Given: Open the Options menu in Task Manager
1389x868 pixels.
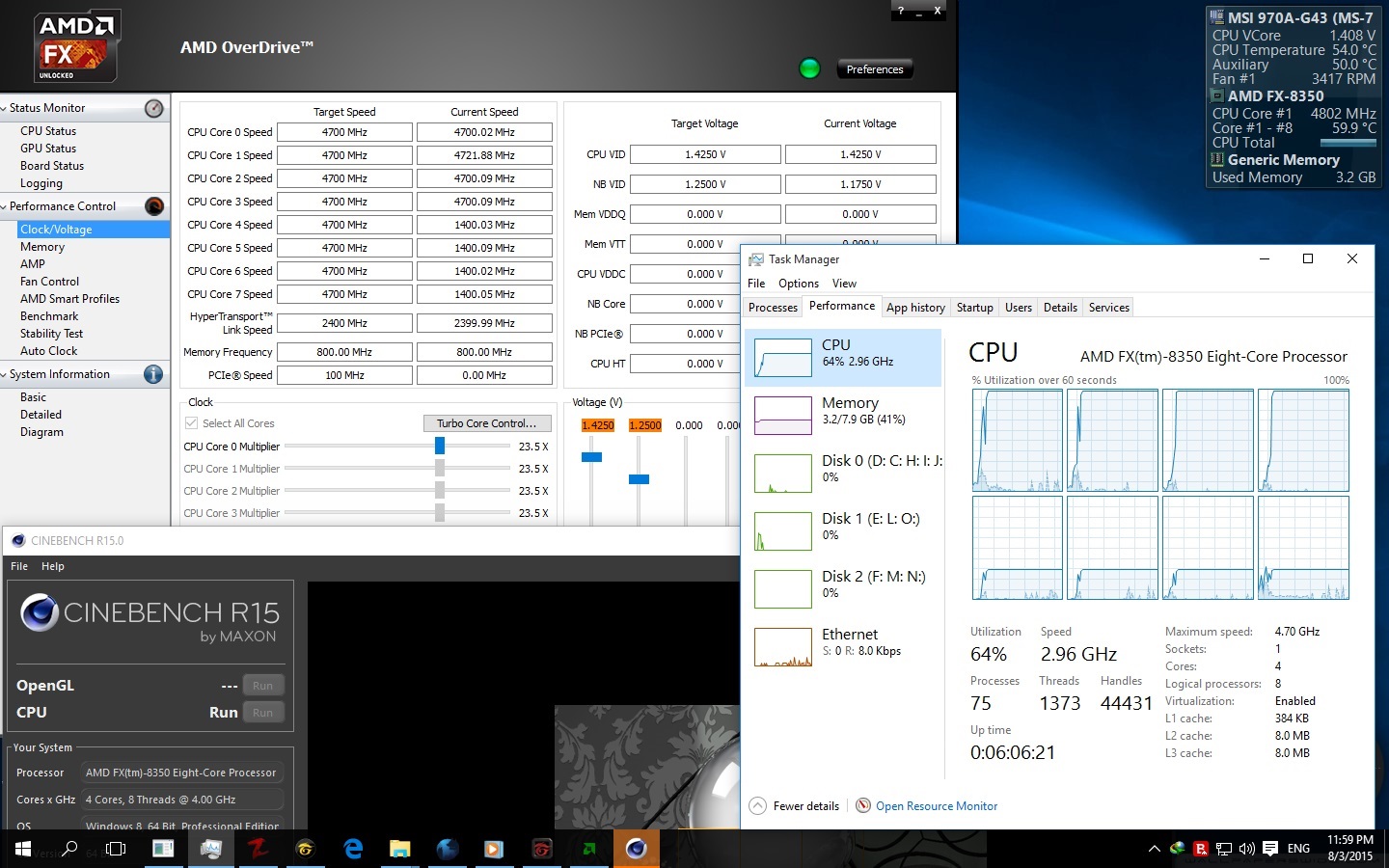Looking at the screenshot, I should click(798, 283).
